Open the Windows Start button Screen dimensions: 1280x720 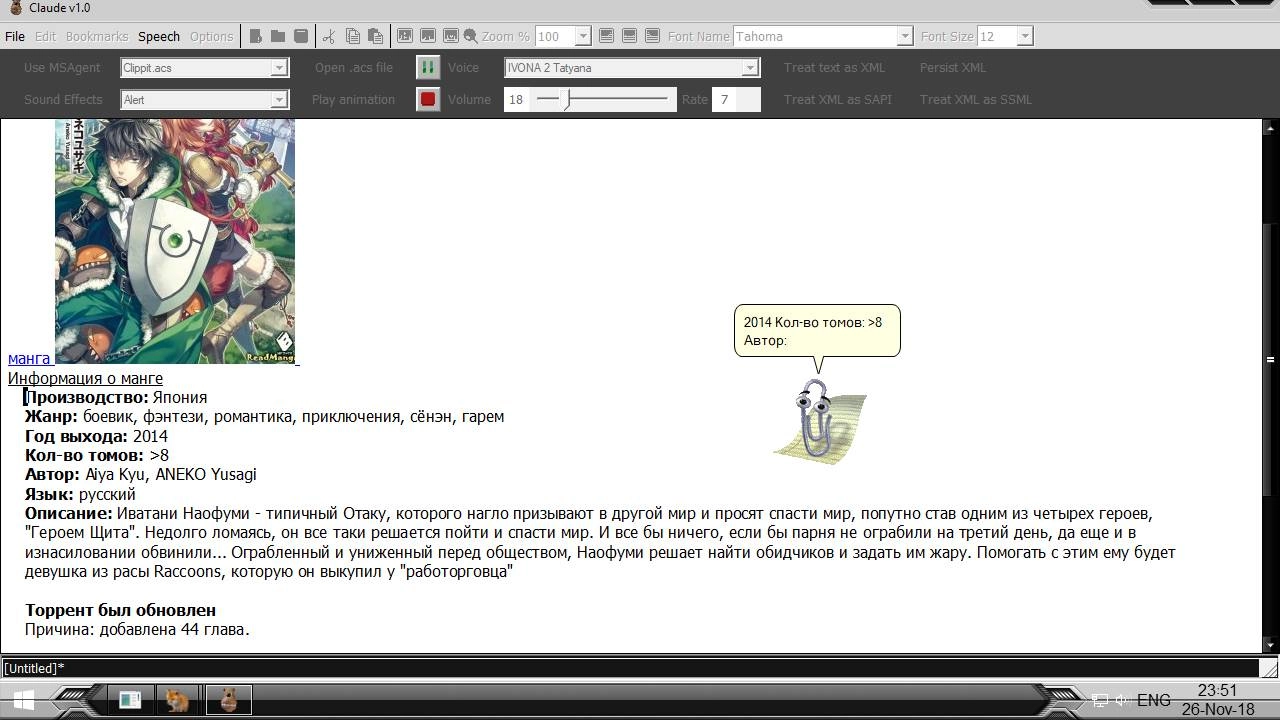click(22, 700)
